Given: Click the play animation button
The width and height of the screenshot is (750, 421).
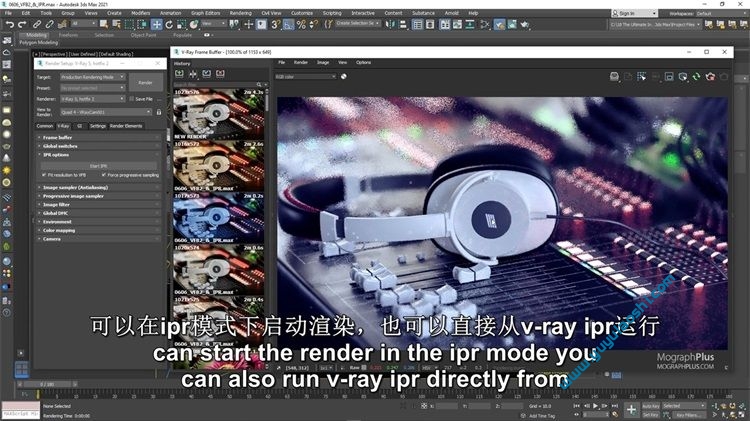Looking at the screenshot, I should tap(596, 406).
